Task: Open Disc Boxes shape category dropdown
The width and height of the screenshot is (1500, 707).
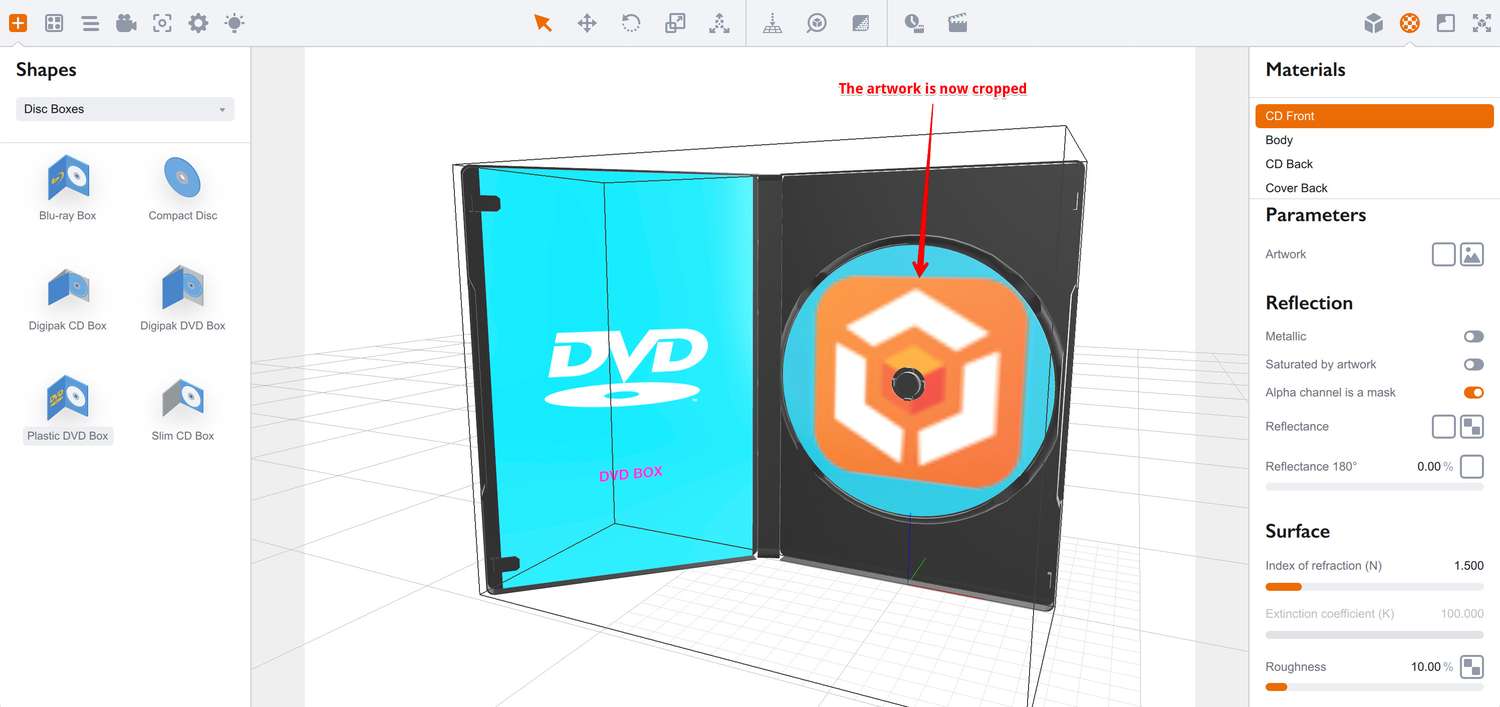Action: (x=125, y=109)
